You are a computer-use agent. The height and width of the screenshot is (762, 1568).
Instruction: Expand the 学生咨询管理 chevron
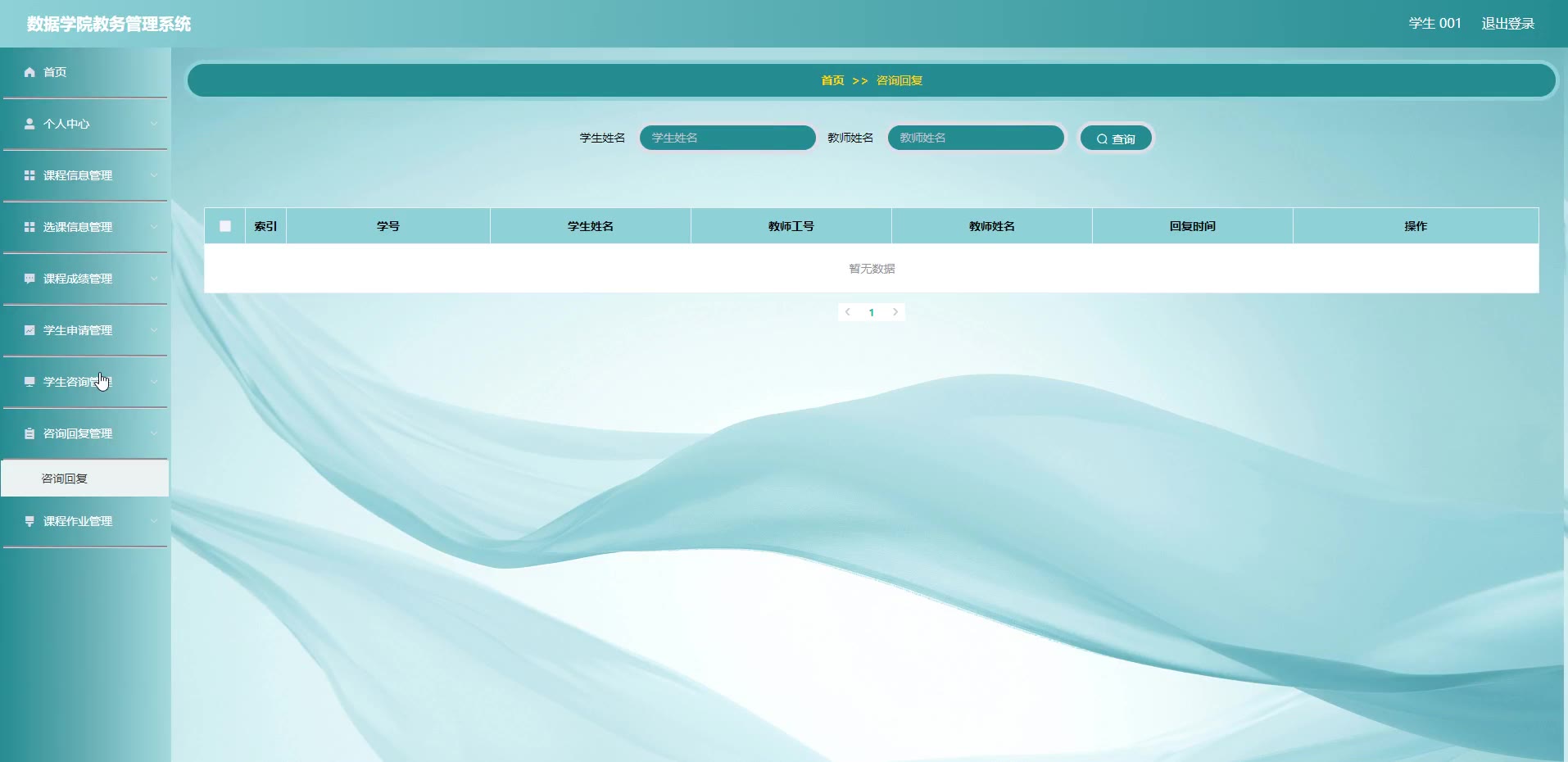tap(154, 382)
